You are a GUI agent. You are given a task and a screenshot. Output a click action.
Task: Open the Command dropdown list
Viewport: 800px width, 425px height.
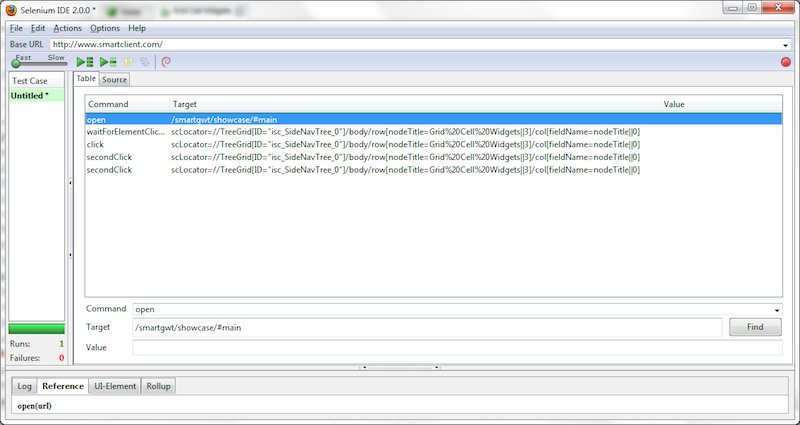(x=777, y=310)
